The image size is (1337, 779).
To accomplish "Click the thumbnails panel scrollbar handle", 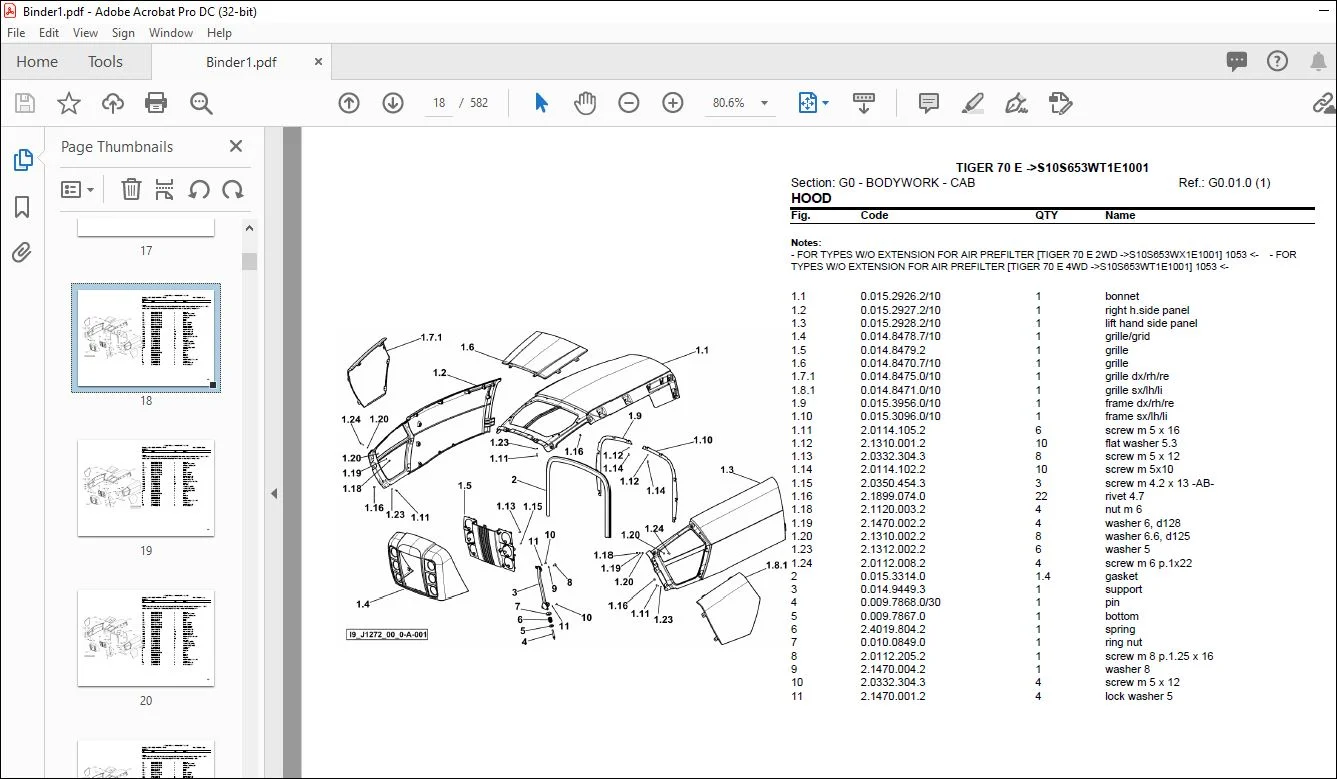I will click(249, 262).
